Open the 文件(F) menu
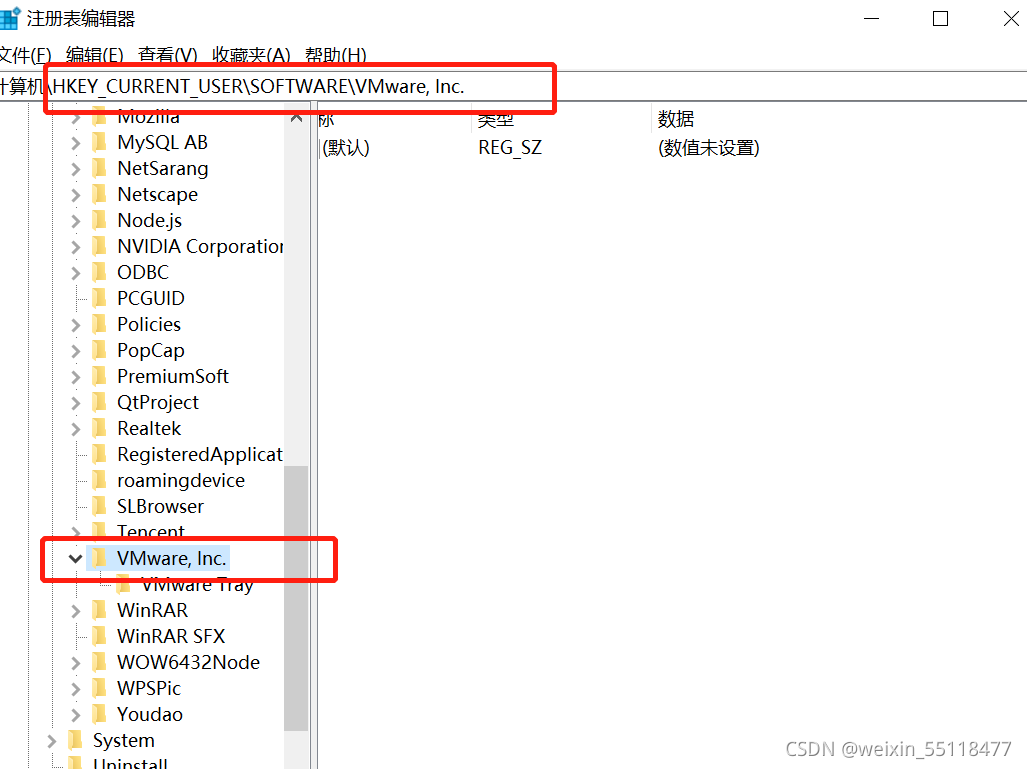Viewport: 1027px width, 769px height. click(25, 55)
